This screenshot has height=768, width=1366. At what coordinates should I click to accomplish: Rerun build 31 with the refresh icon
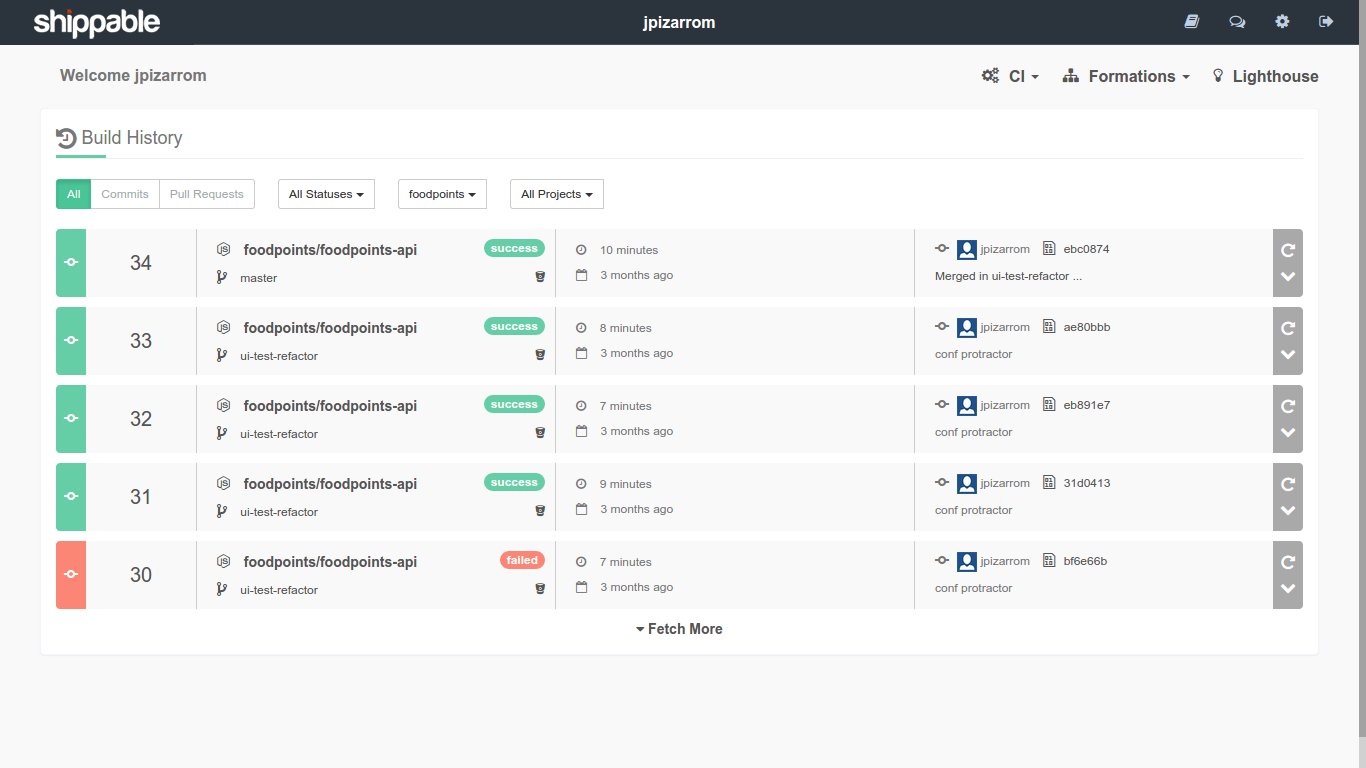1288,483
